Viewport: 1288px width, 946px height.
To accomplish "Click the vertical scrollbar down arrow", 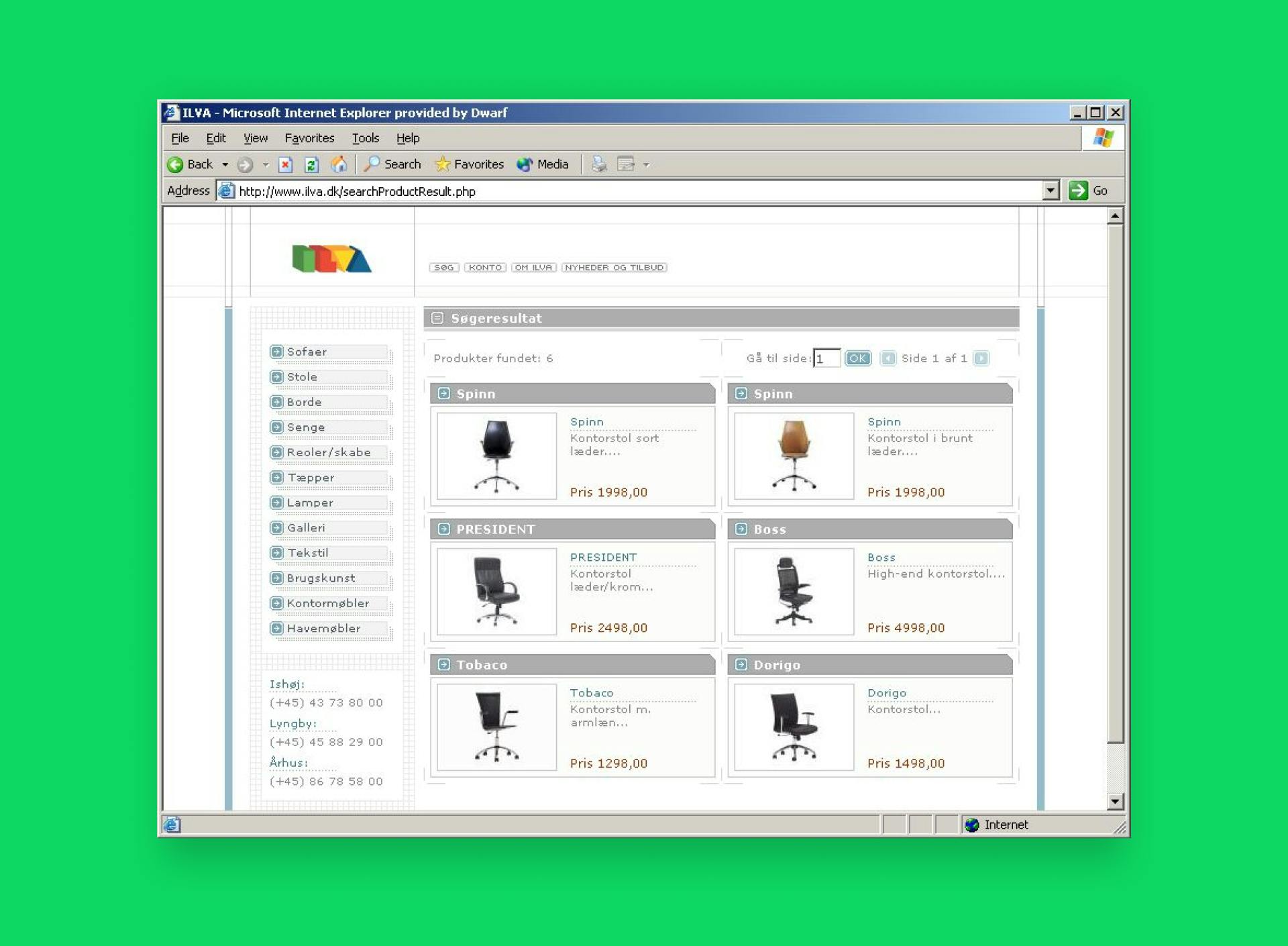I will coord(1115,800).
